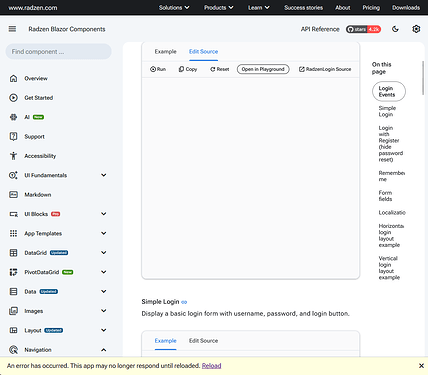
Task: Click the DataGrid table icon
Action: [x=13, y=253]
